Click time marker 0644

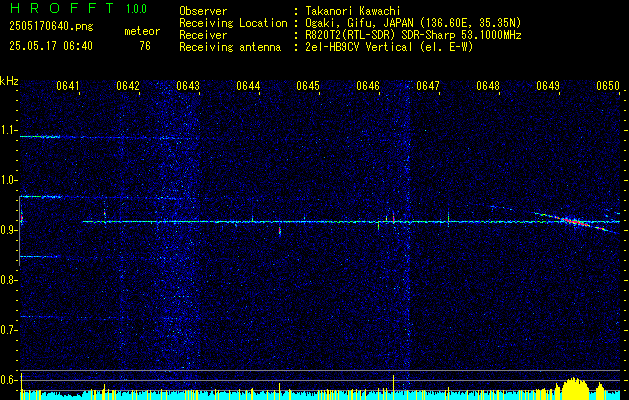248,86
